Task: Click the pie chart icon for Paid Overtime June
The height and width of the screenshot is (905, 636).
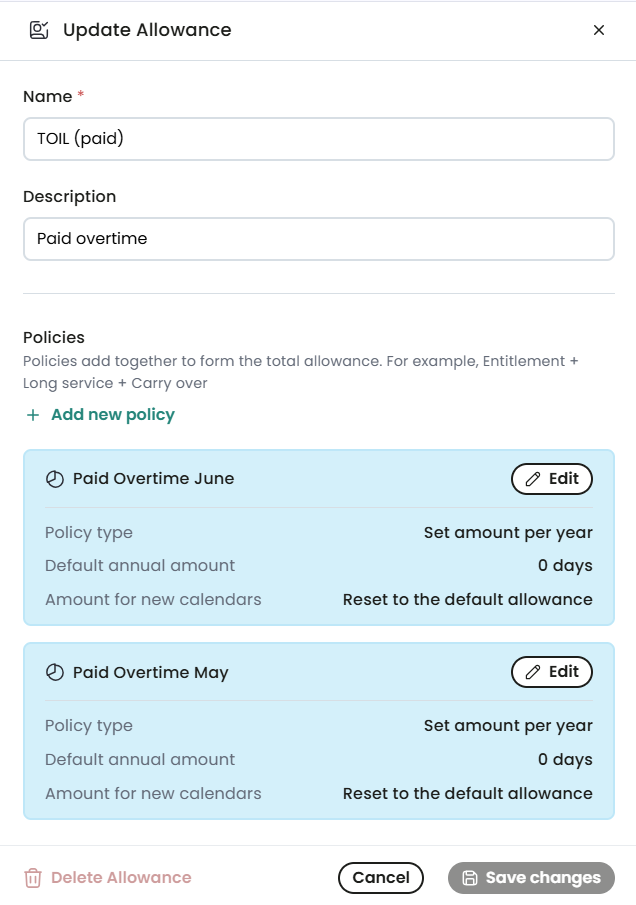Action: pyautogui.click(x=55, y=479)
